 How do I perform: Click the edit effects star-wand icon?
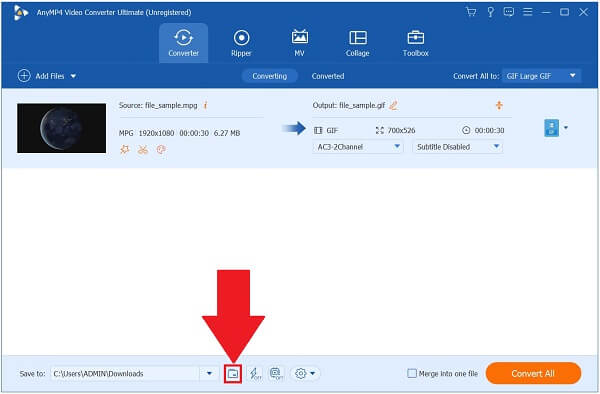pos(125,149)
